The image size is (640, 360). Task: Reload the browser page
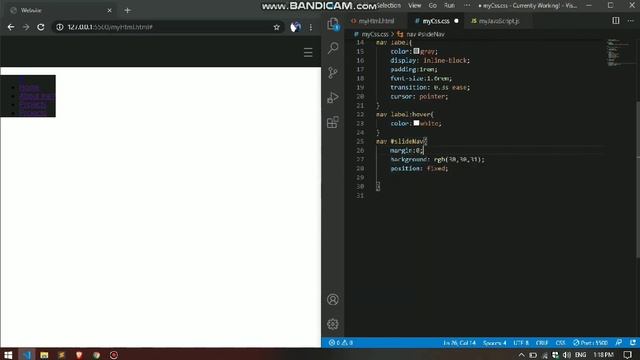tap(41, 27)
